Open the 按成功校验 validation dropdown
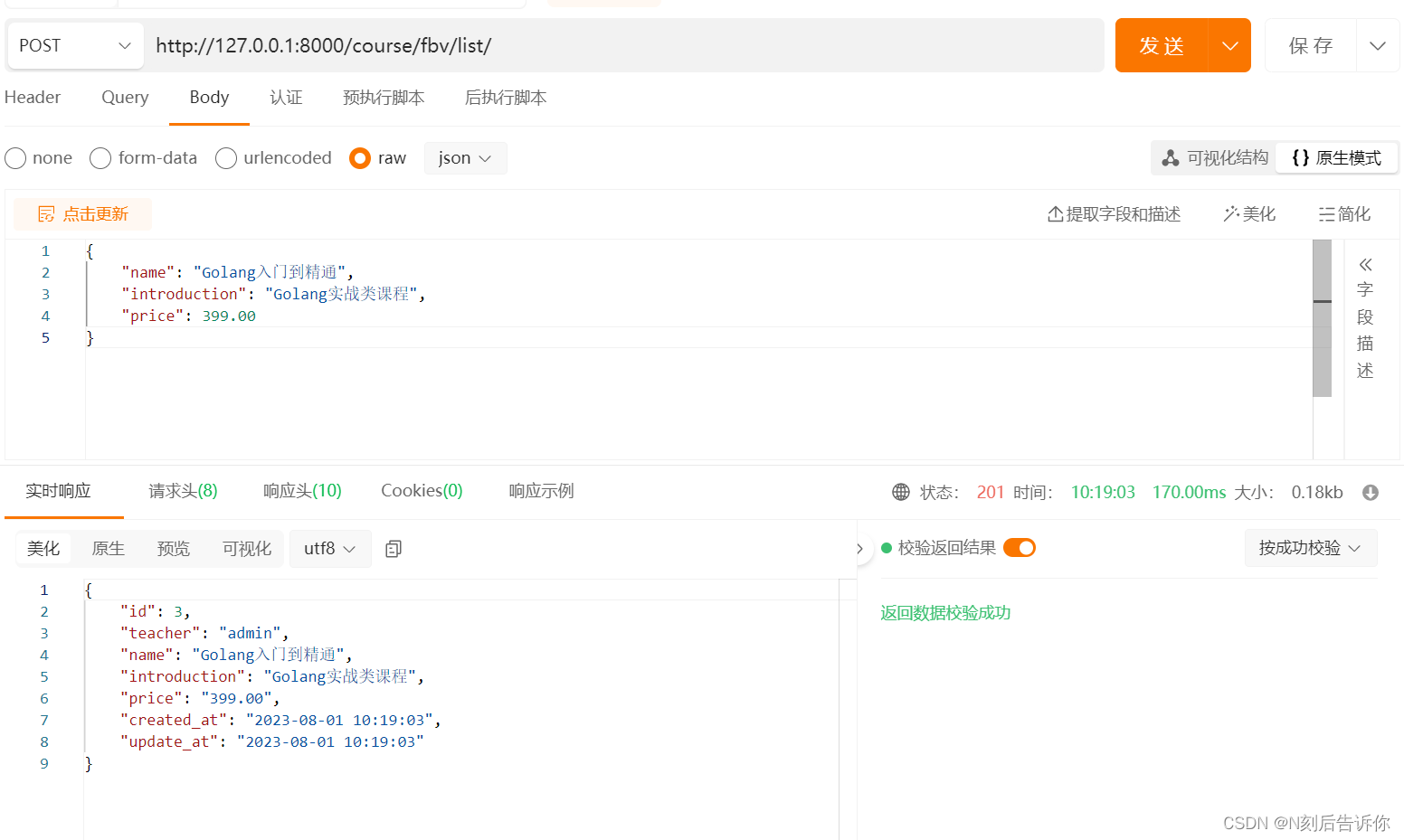Screen dimensions: 1404x840 1311,548
